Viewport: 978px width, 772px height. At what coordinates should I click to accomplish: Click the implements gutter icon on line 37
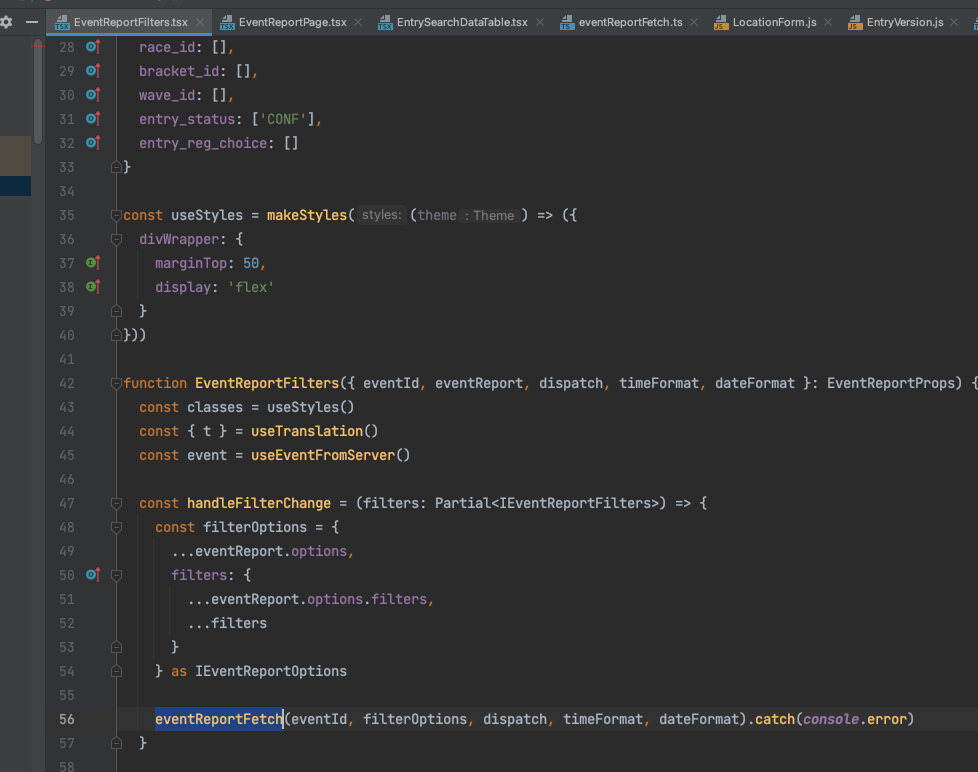93,263
